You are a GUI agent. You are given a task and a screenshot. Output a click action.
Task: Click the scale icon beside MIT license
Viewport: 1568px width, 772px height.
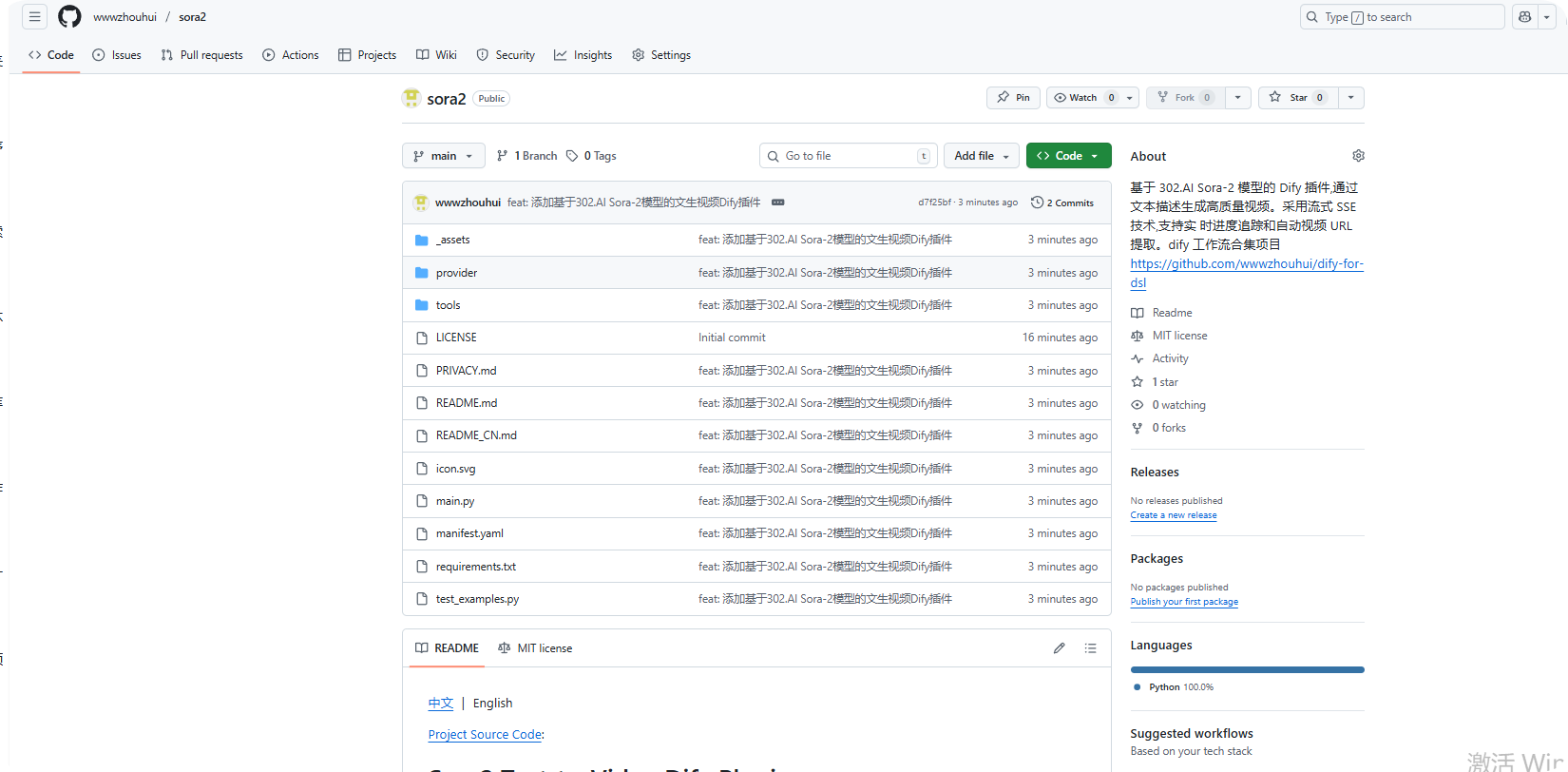pyautogui.click(x=1138, y=336)
